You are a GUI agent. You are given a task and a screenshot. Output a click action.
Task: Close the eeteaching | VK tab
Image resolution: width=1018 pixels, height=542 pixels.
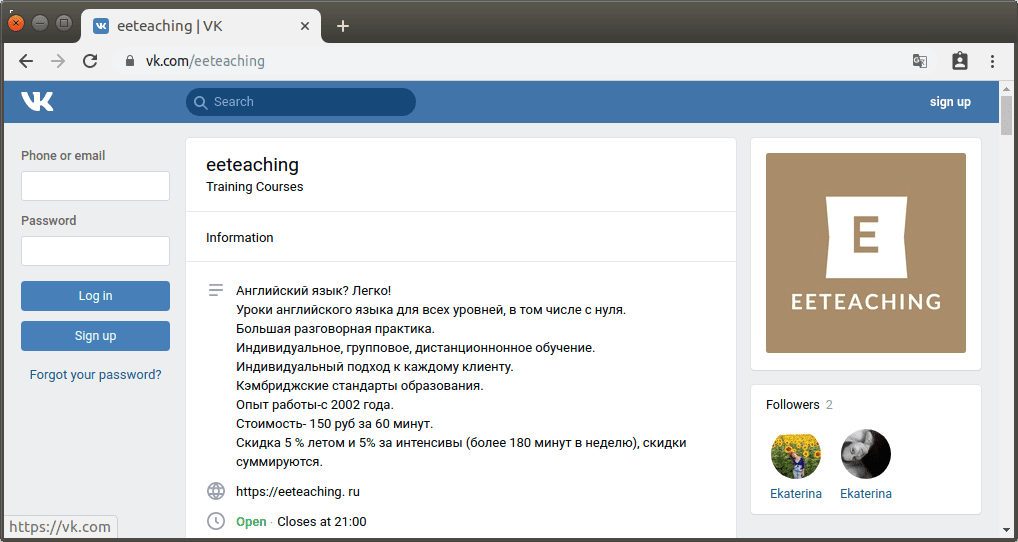pyautogui.click(x=305, y=26)
